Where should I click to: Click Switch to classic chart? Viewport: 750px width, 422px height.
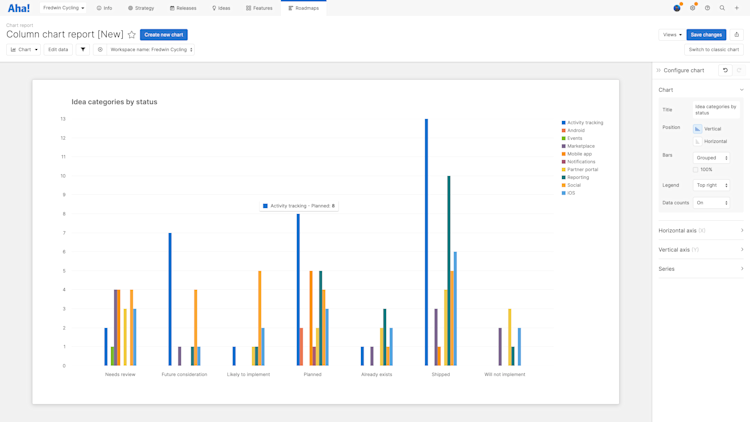714,49
